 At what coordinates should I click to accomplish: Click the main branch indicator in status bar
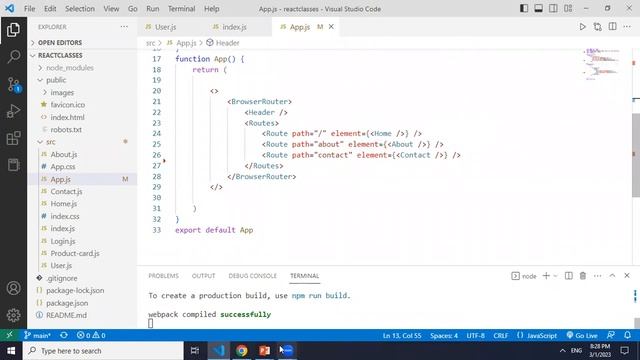pyautogui.click(x=37, y=336)
